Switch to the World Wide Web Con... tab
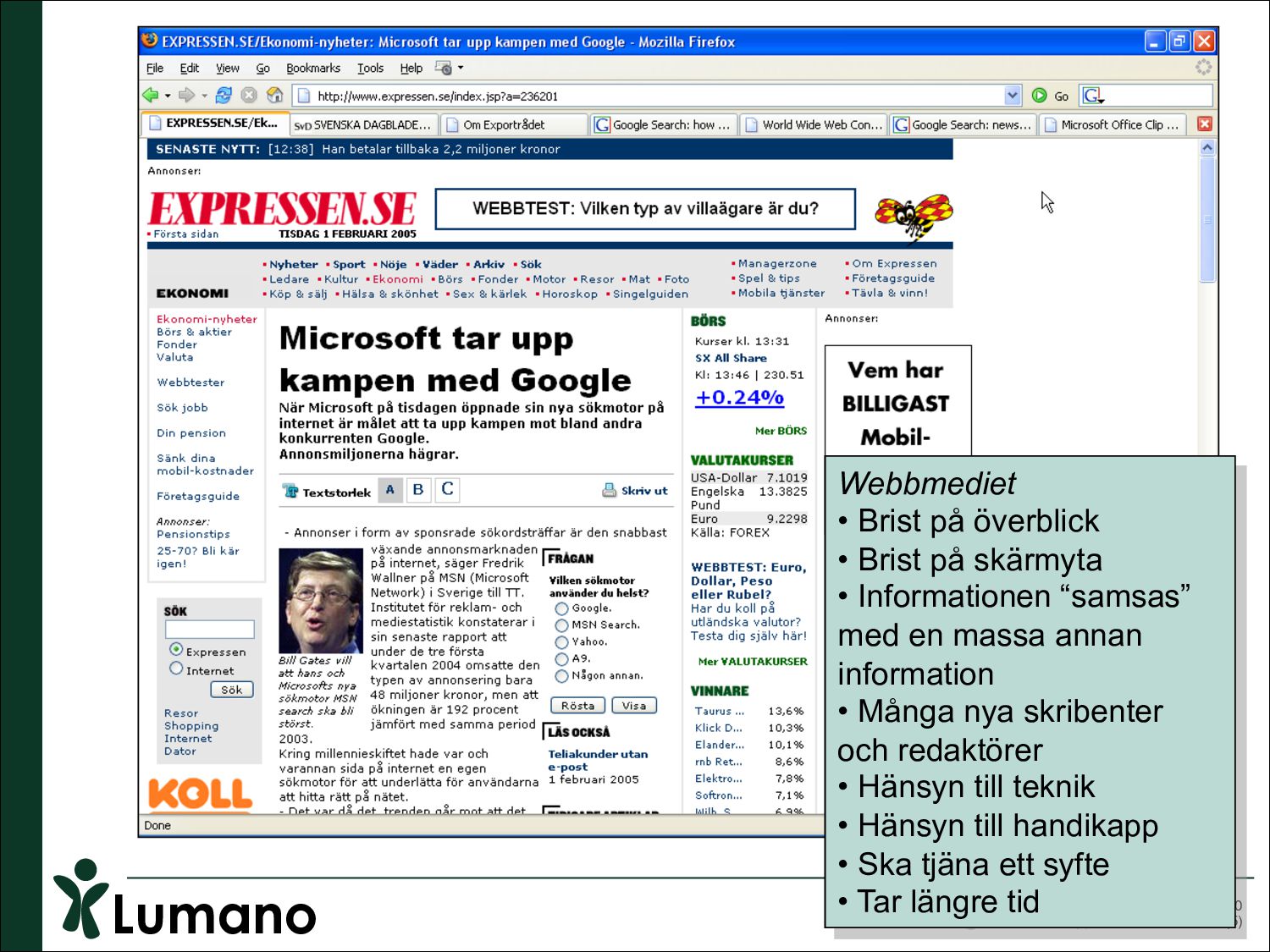 pos(813,124)
